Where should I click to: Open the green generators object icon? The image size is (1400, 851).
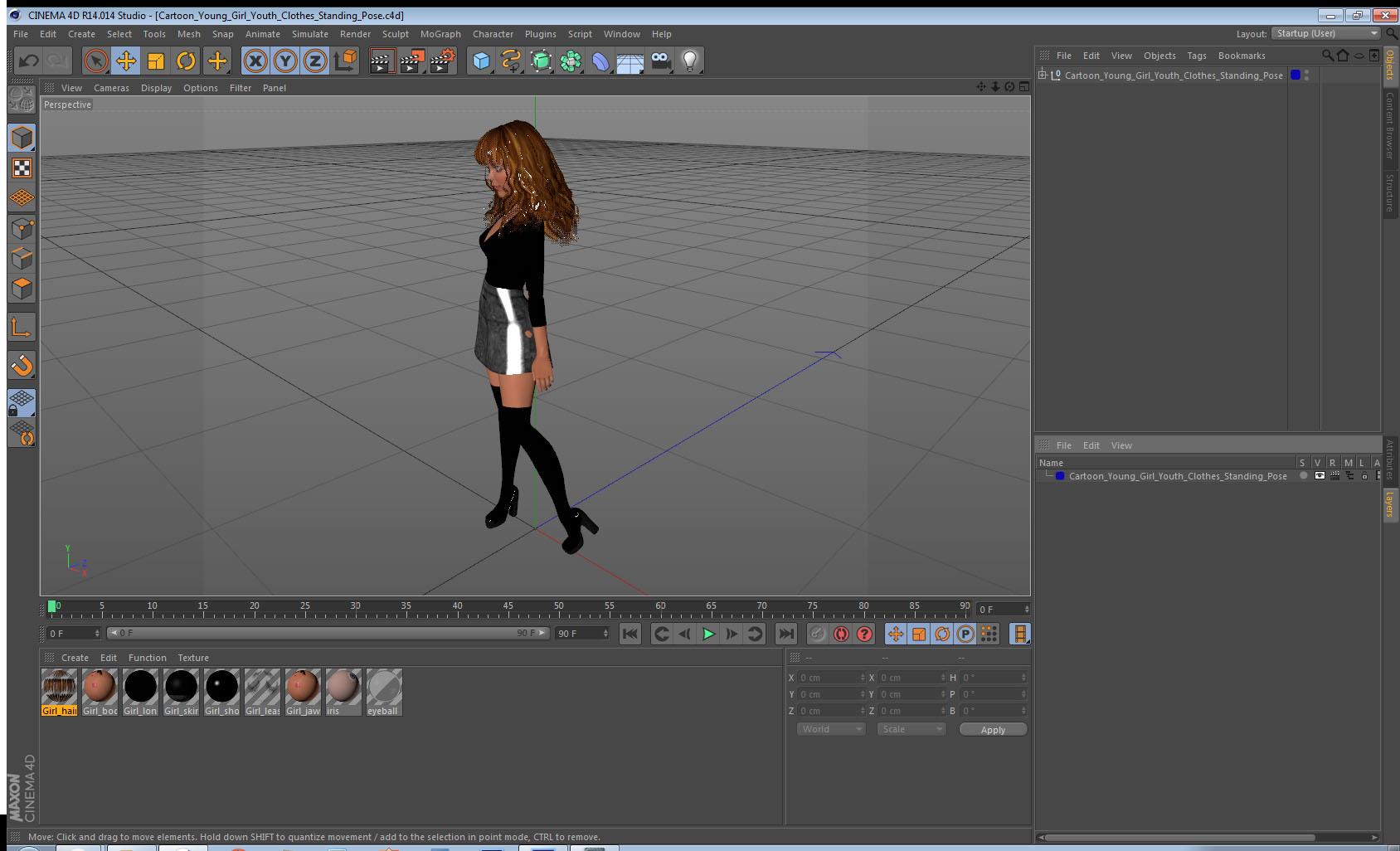[541, 61]
